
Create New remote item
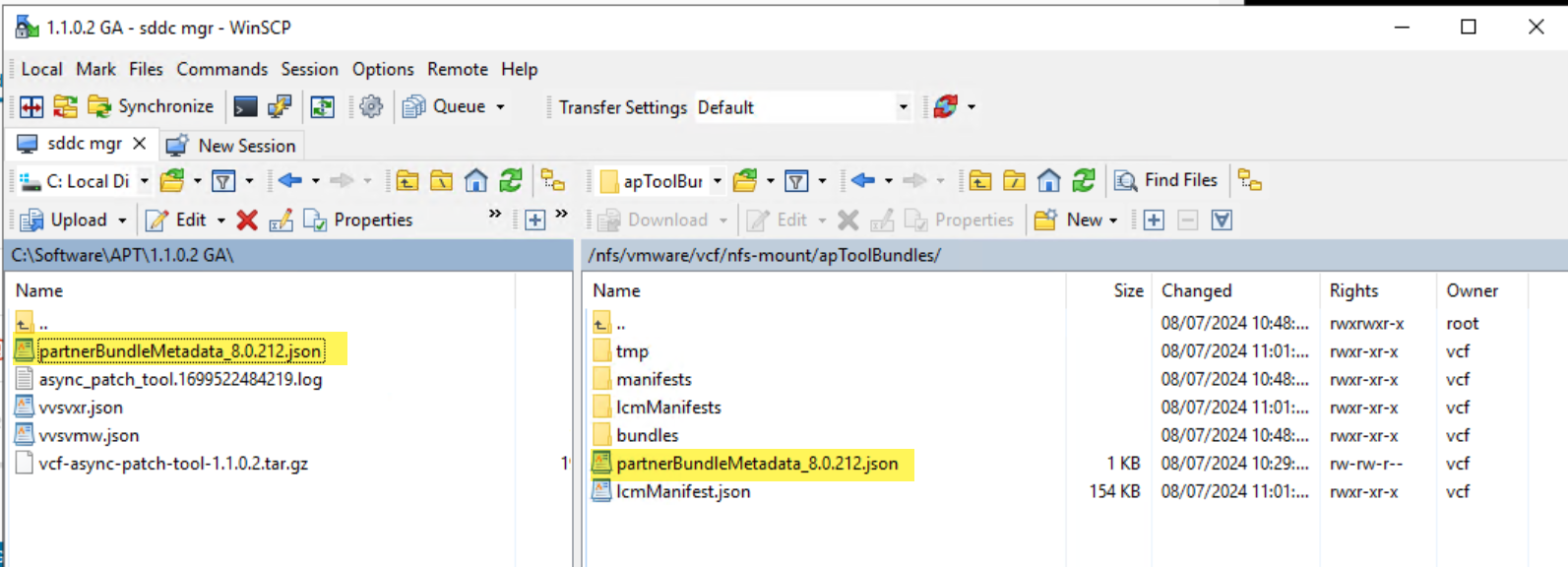pos(1067,220)
